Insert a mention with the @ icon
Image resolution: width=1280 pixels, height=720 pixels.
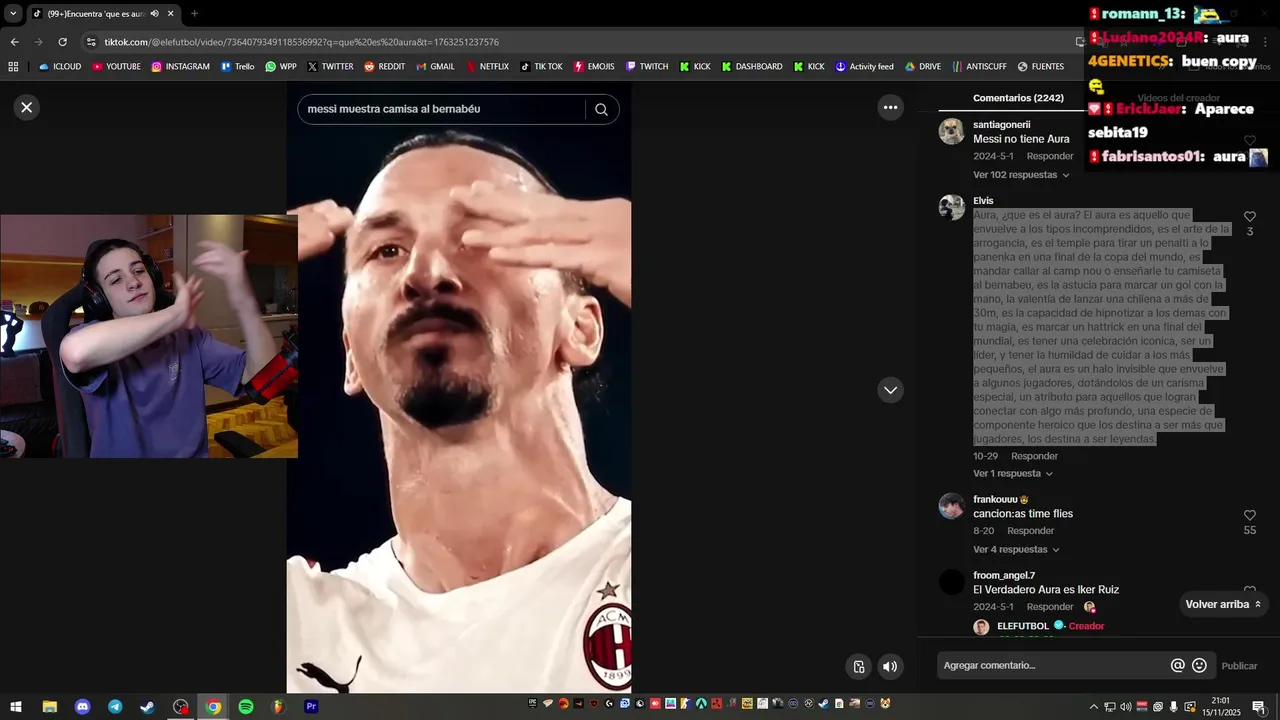(x=1178, y=665)
